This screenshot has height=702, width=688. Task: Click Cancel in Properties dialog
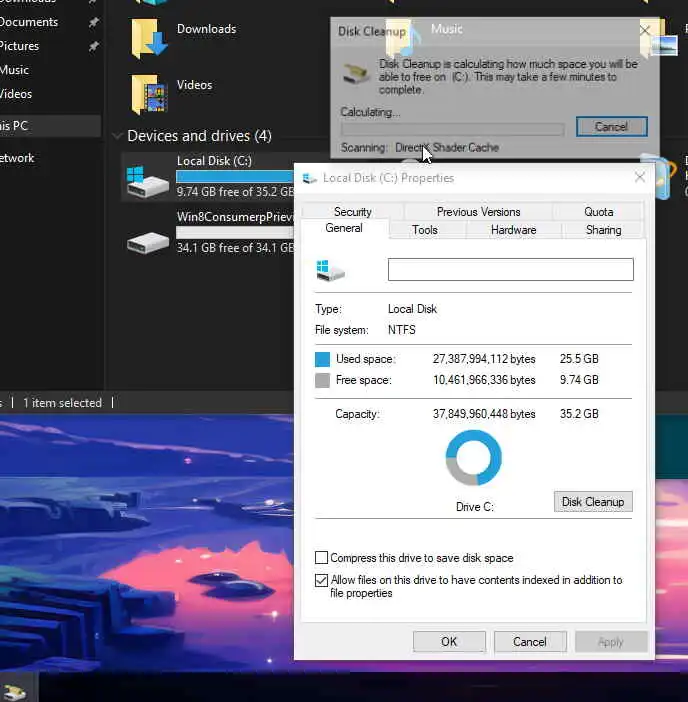coord(530,642)
